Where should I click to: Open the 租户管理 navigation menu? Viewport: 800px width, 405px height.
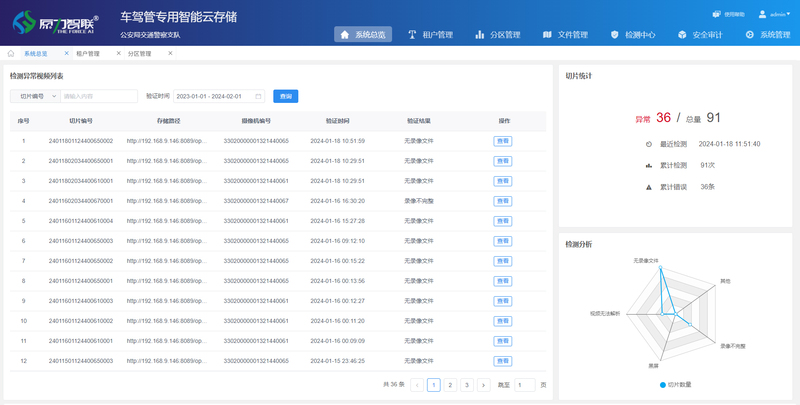(x=431, y=35)
